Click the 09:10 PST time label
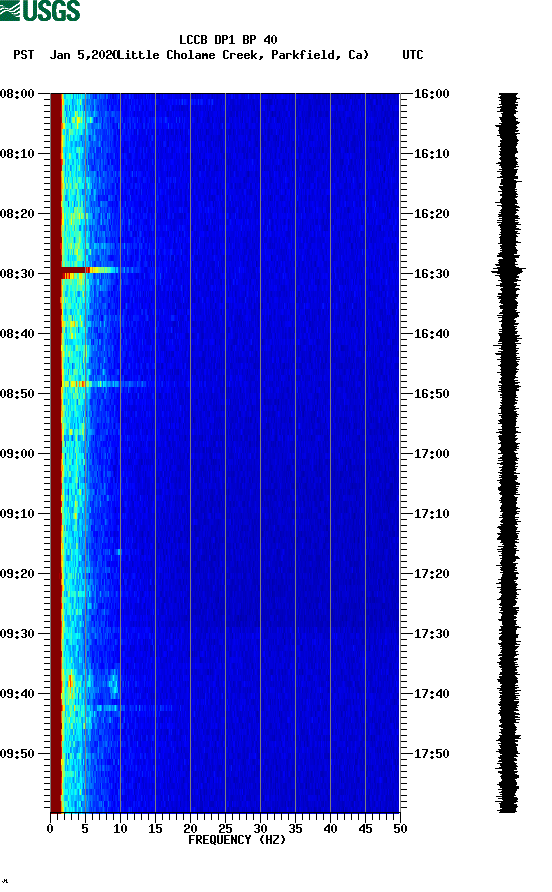The width and height of the screenshot is (552, 892). point(17,514)
